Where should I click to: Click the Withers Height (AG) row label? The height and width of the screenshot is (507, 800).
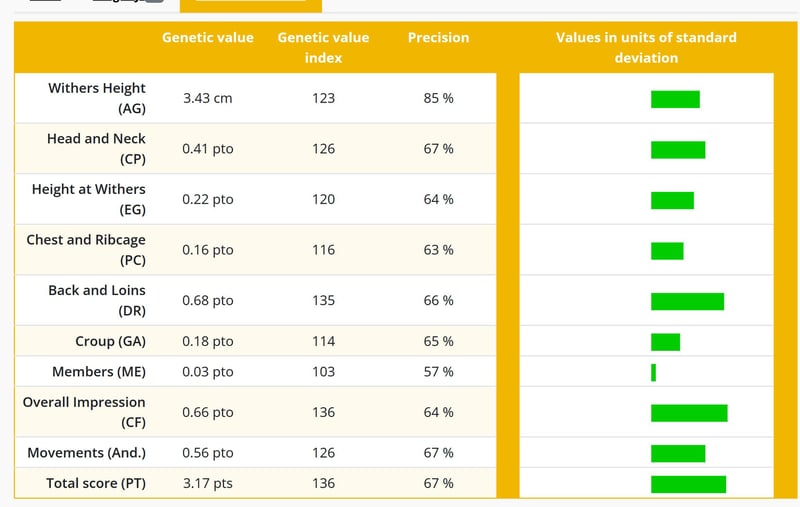coord(96,98)
